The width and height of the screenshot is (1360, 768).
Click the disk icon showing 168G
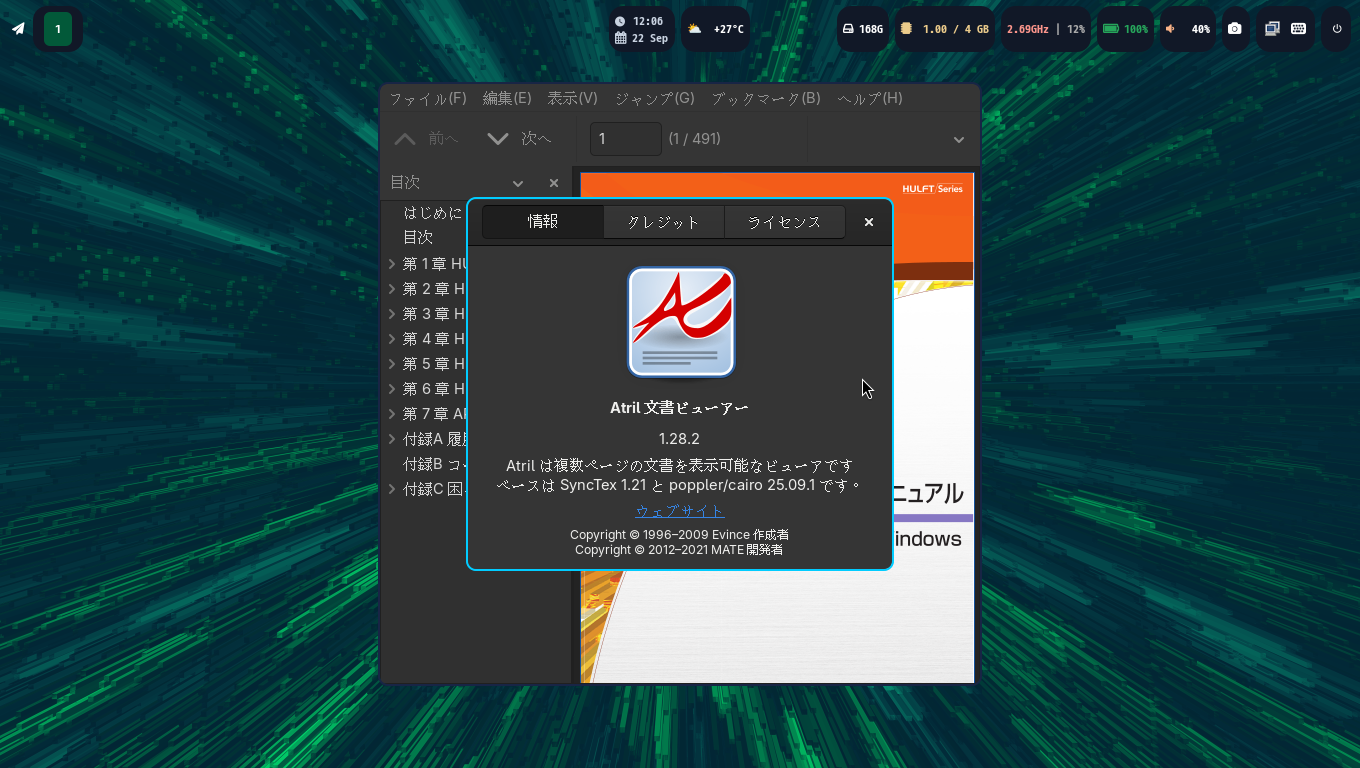click(848, 29)
